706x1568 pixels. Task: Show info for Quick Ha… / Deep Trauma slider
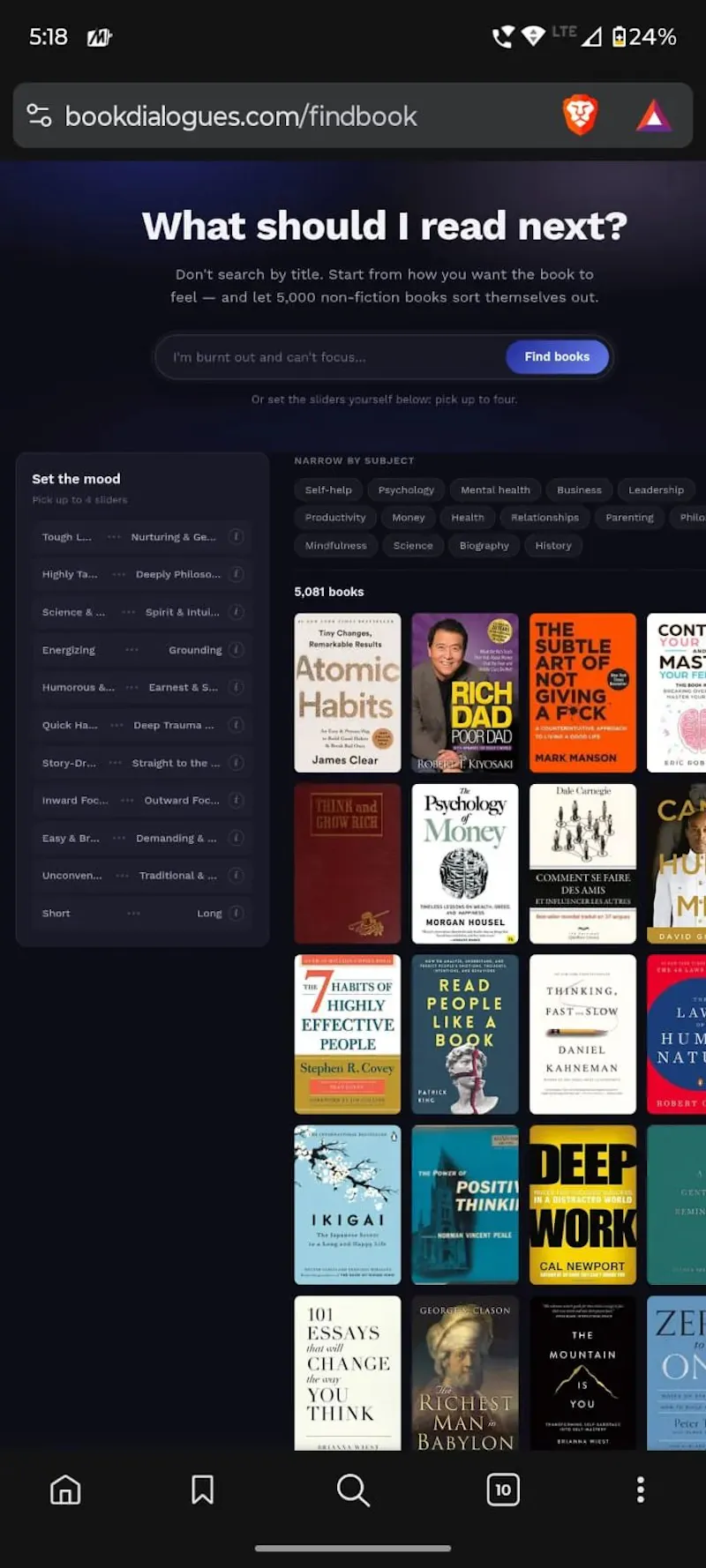click(x=236, y=725)
